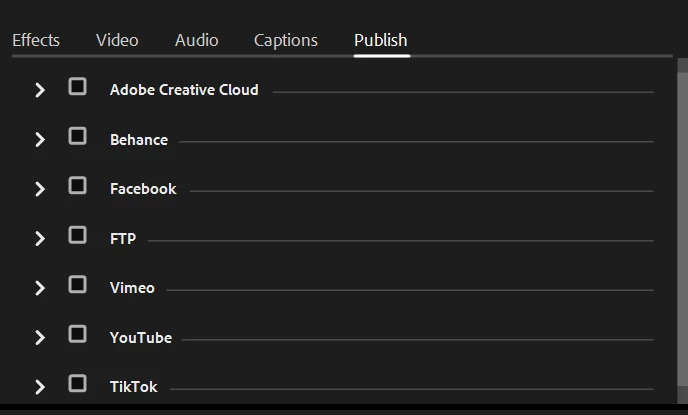Click the TikTok label text
The image size is (688, 415).
coord(133,387)
